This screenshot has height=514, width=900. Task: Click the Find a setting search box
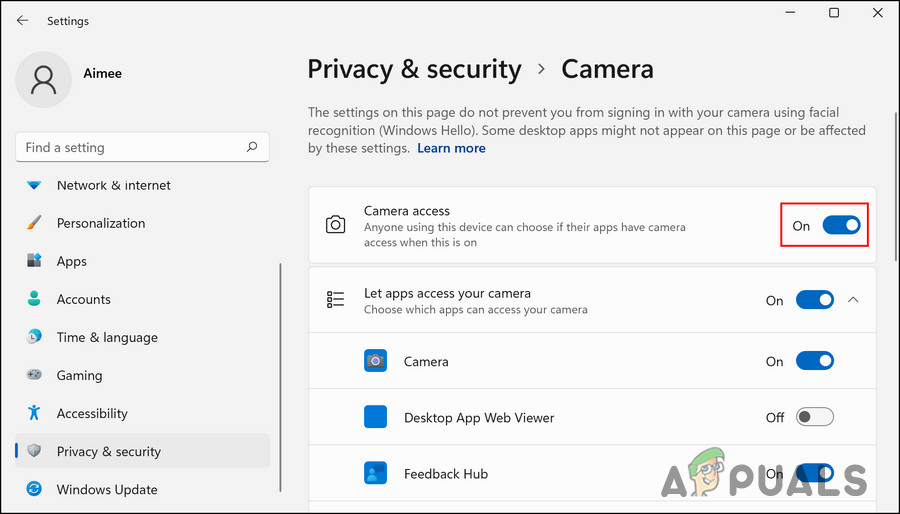point(130,147)
